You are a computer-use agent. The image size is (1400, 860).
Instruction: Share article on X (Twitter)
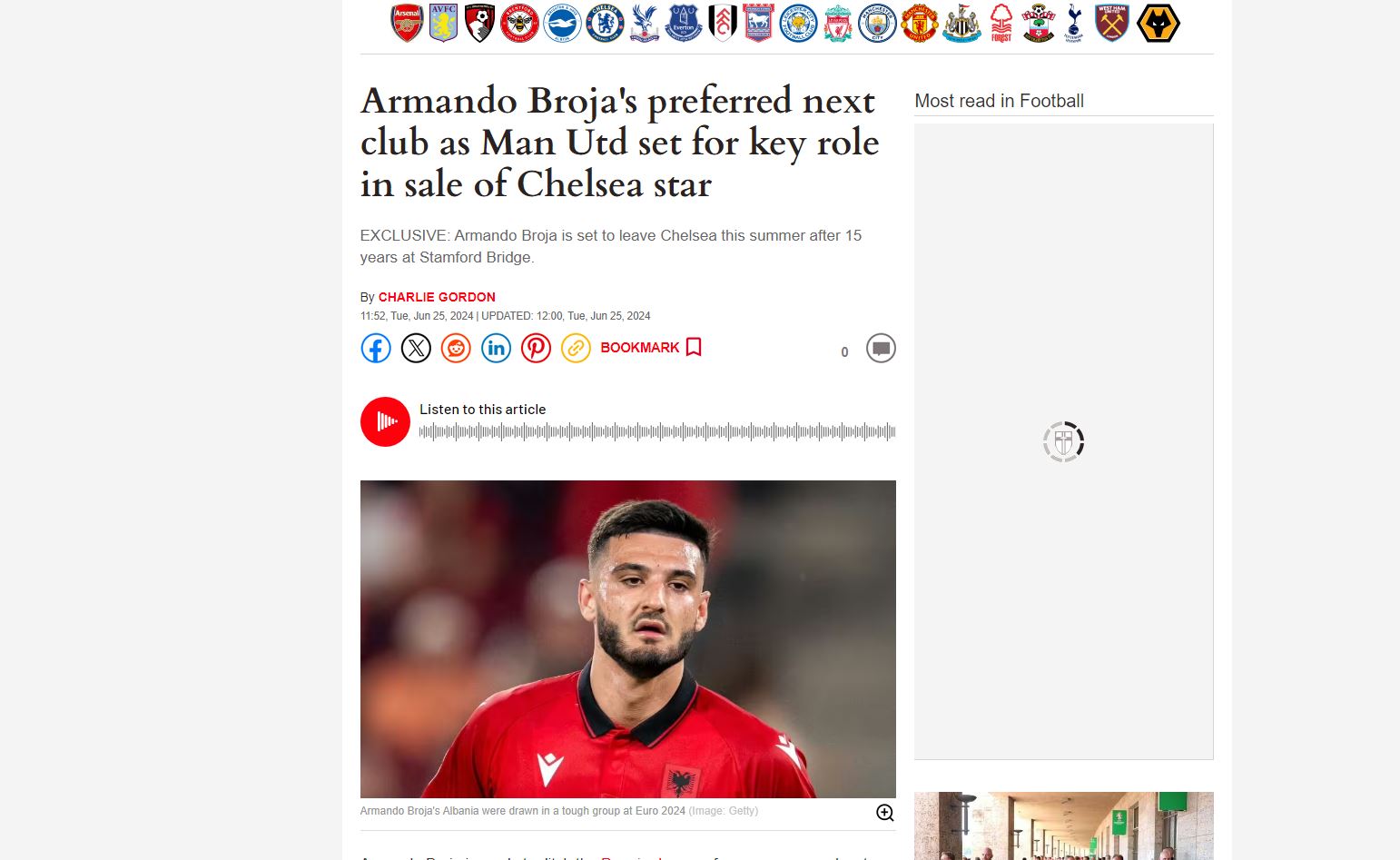(416, 348)
